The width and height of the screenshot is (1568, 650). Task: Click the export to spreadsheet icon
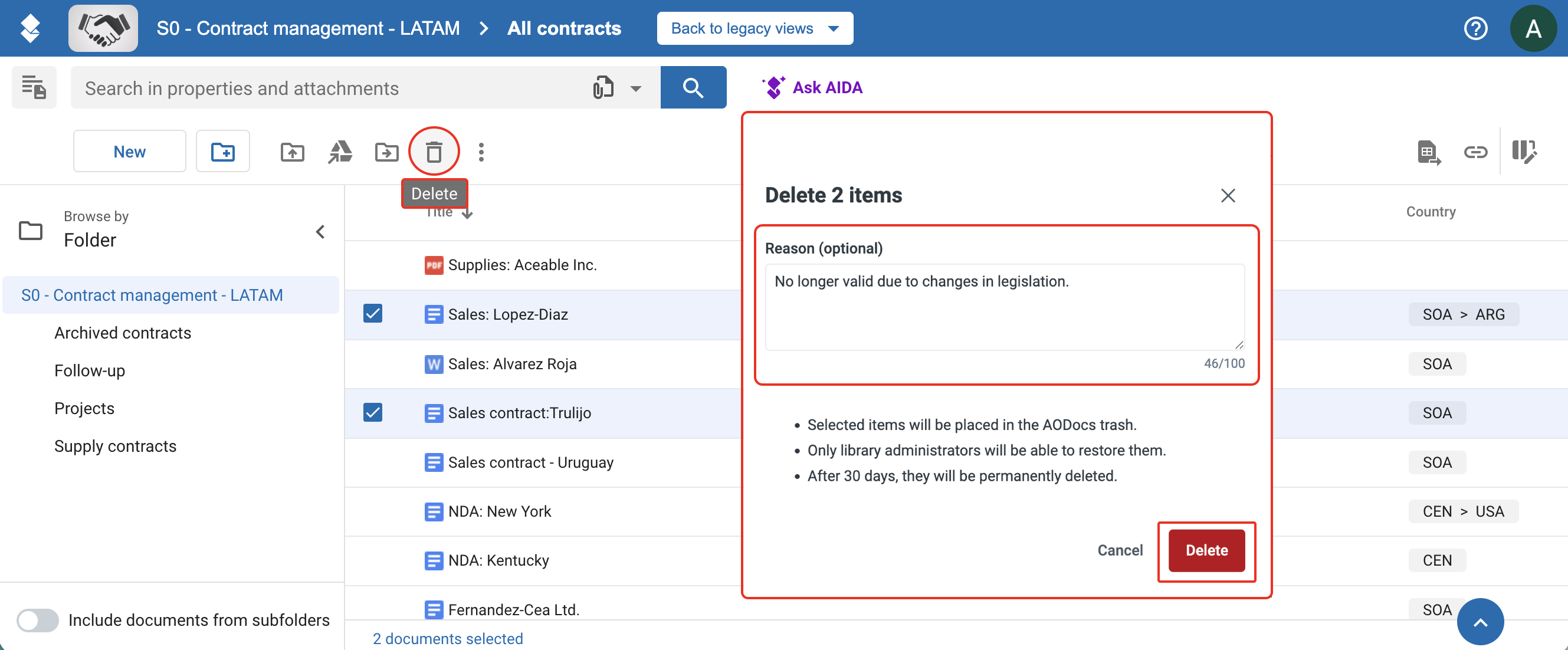(1429, 152)
